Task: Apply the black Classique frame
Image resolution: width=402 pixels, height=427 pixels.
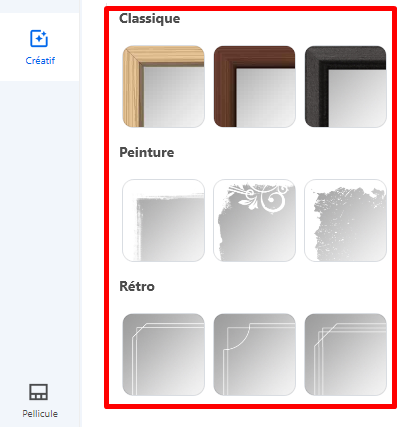Action: (346, 87)
